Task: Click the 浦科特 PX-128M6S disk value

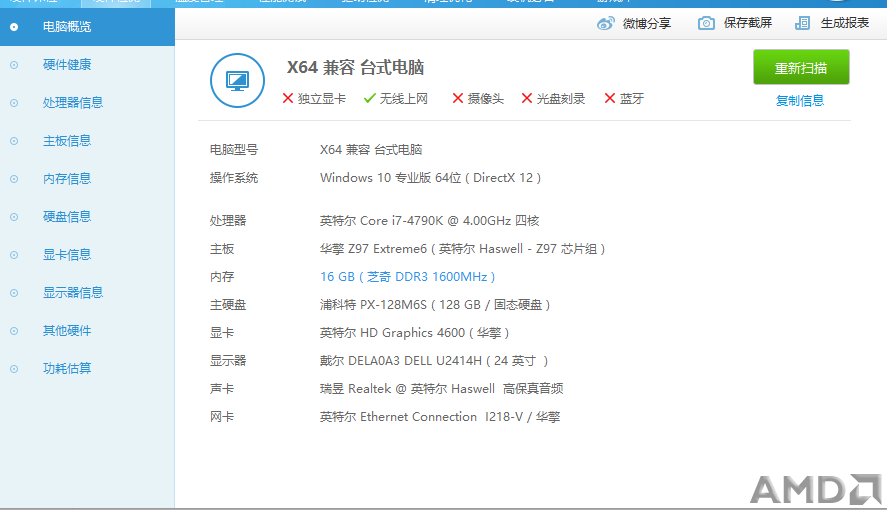Action: point(434,305)
